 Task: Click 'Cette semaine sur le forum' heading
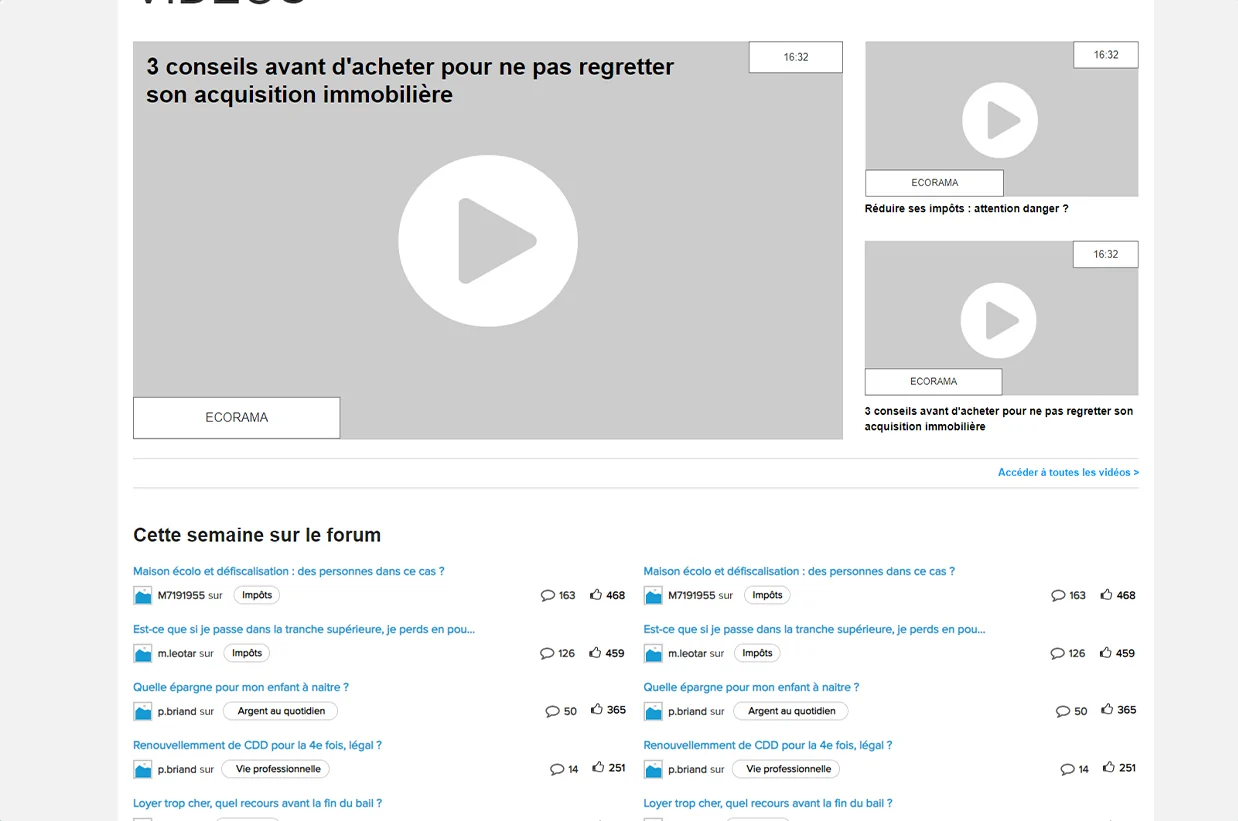(257, 535)
